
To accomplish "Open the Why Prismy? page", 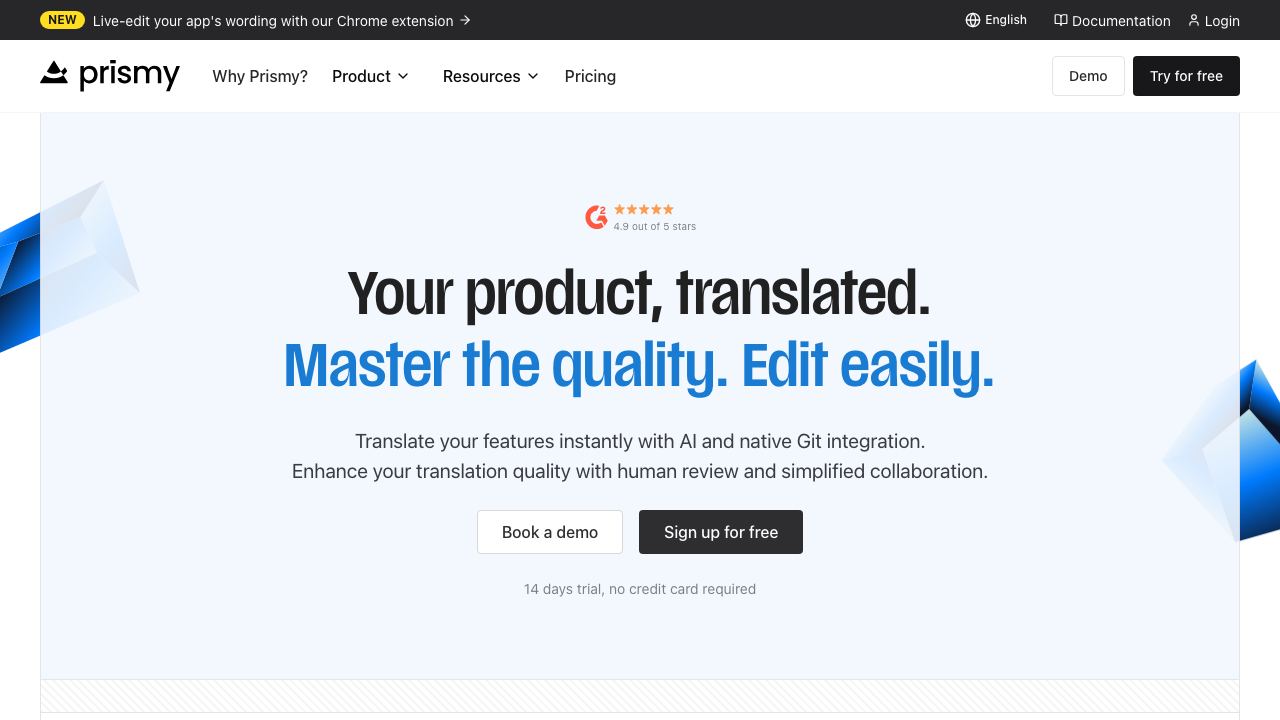I will point(260,76).
